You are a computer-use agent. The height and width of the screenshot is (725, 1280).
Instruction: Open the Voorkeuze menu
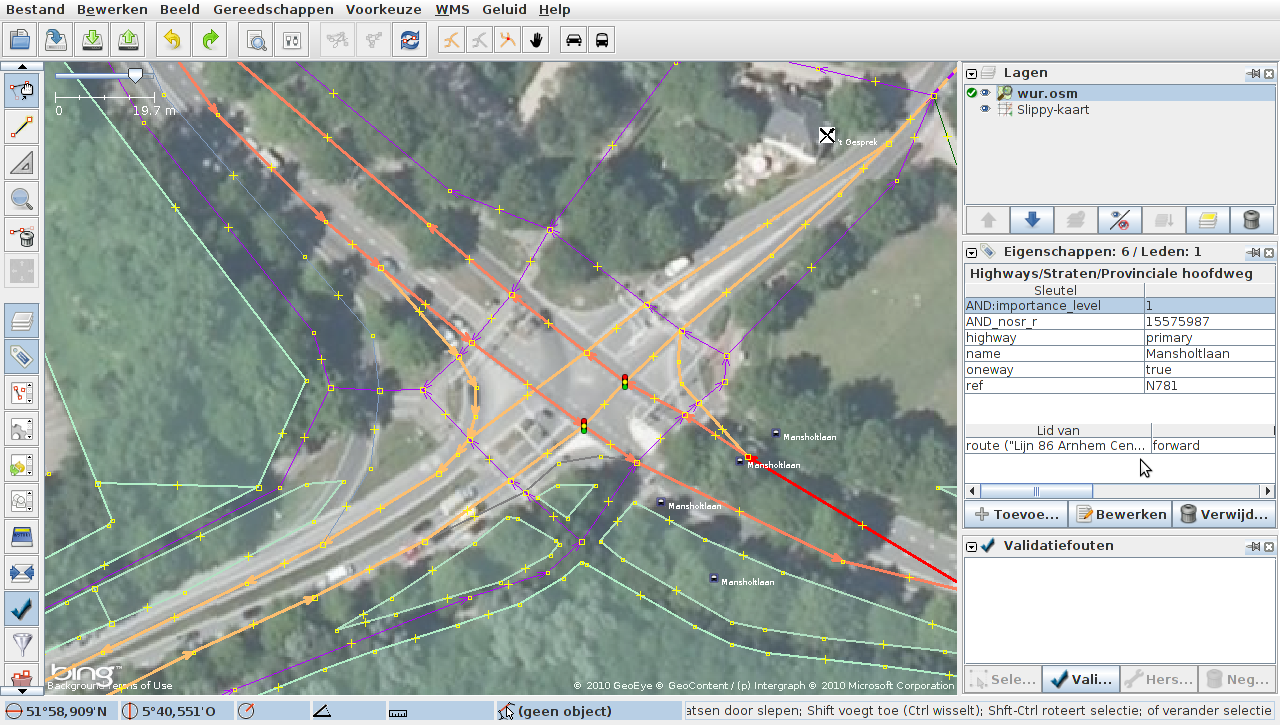click(383, 10)
